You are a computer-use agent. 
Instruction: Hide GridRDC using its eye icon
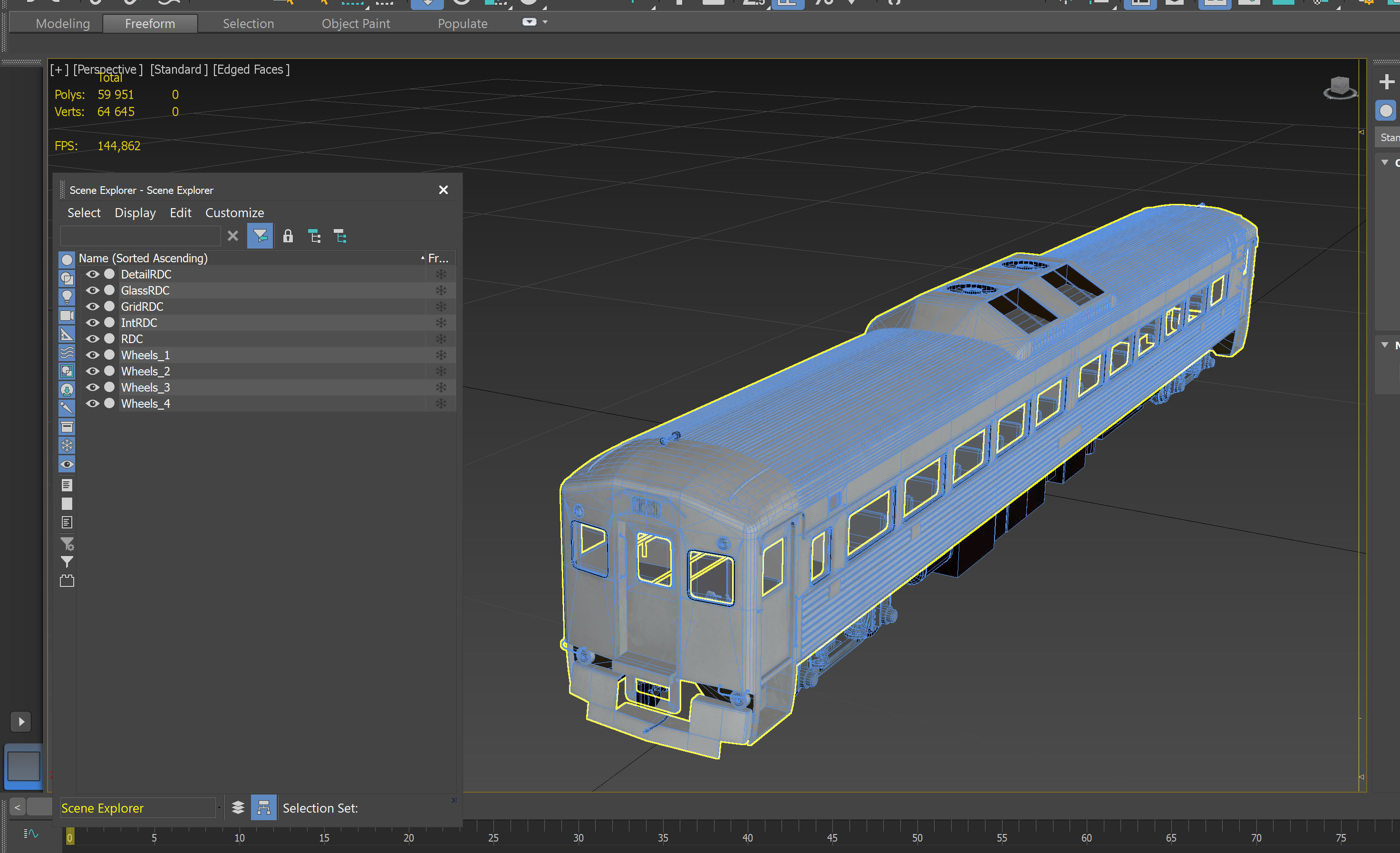(x=93, y=307)
